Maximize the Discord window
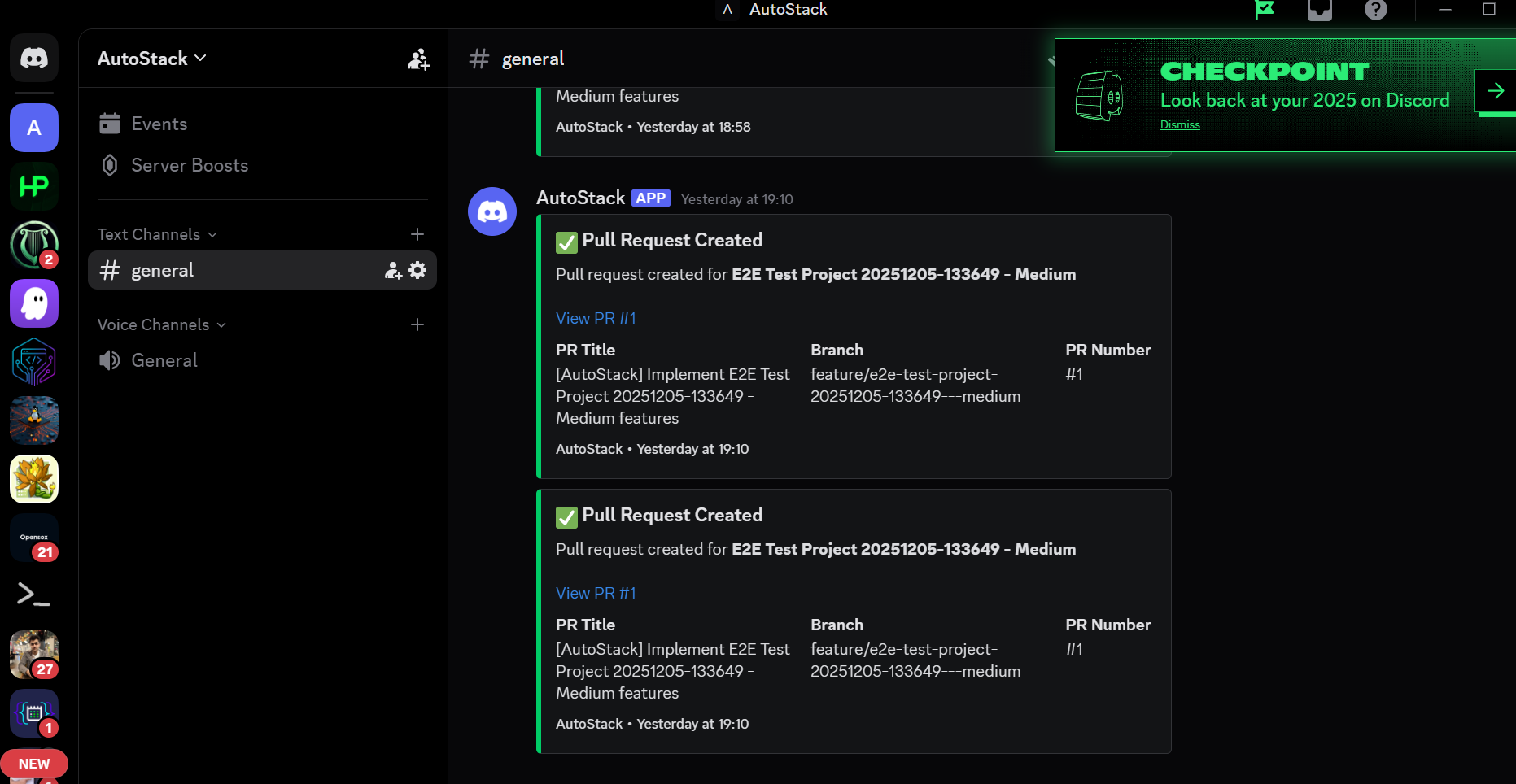The image size is (1516, 784). coord(1489,10)
